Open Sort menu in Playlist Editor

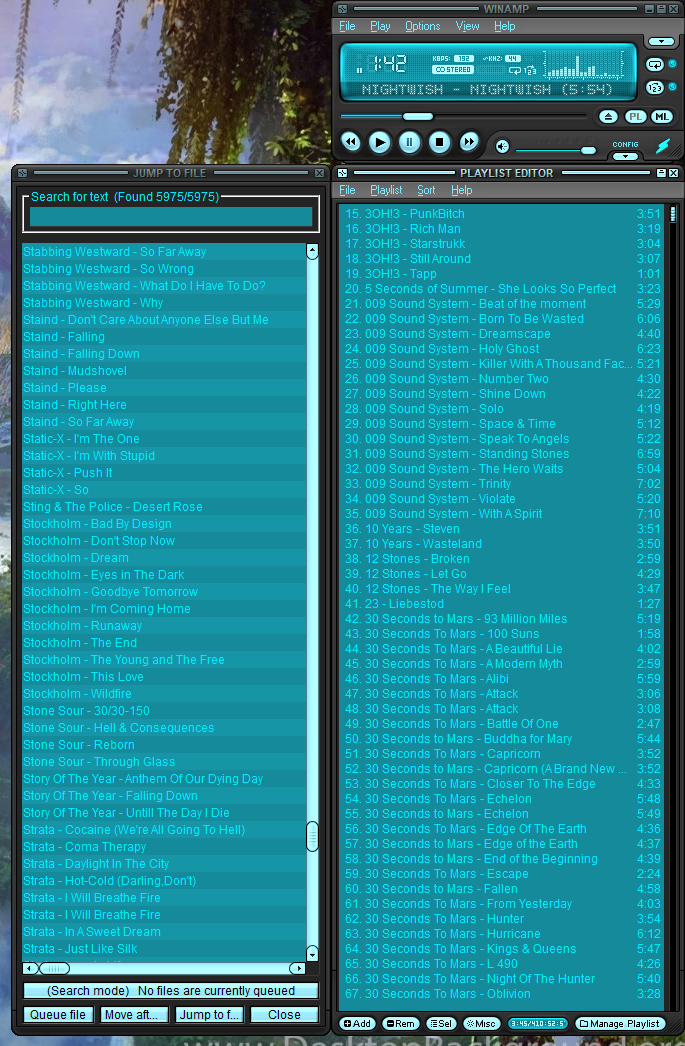pyautogui.click(x=426, y=190)
